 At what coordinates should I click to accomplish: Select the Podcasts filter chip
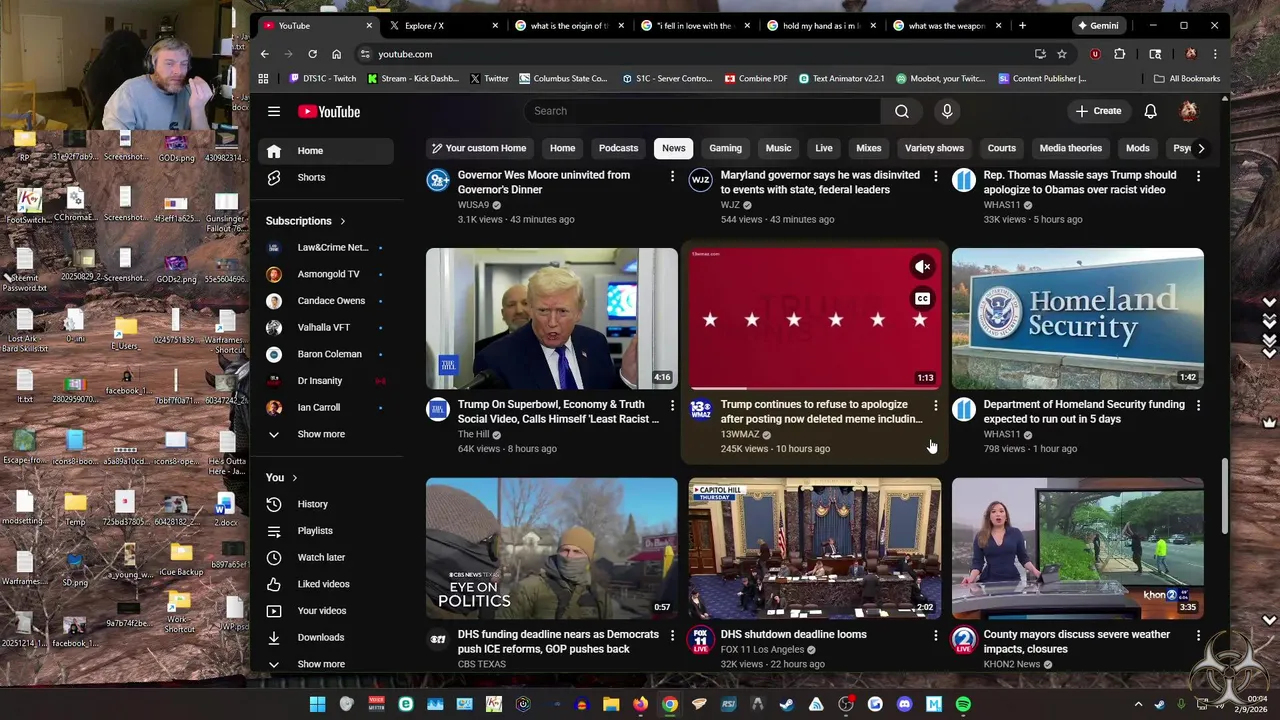click(618, 148)
